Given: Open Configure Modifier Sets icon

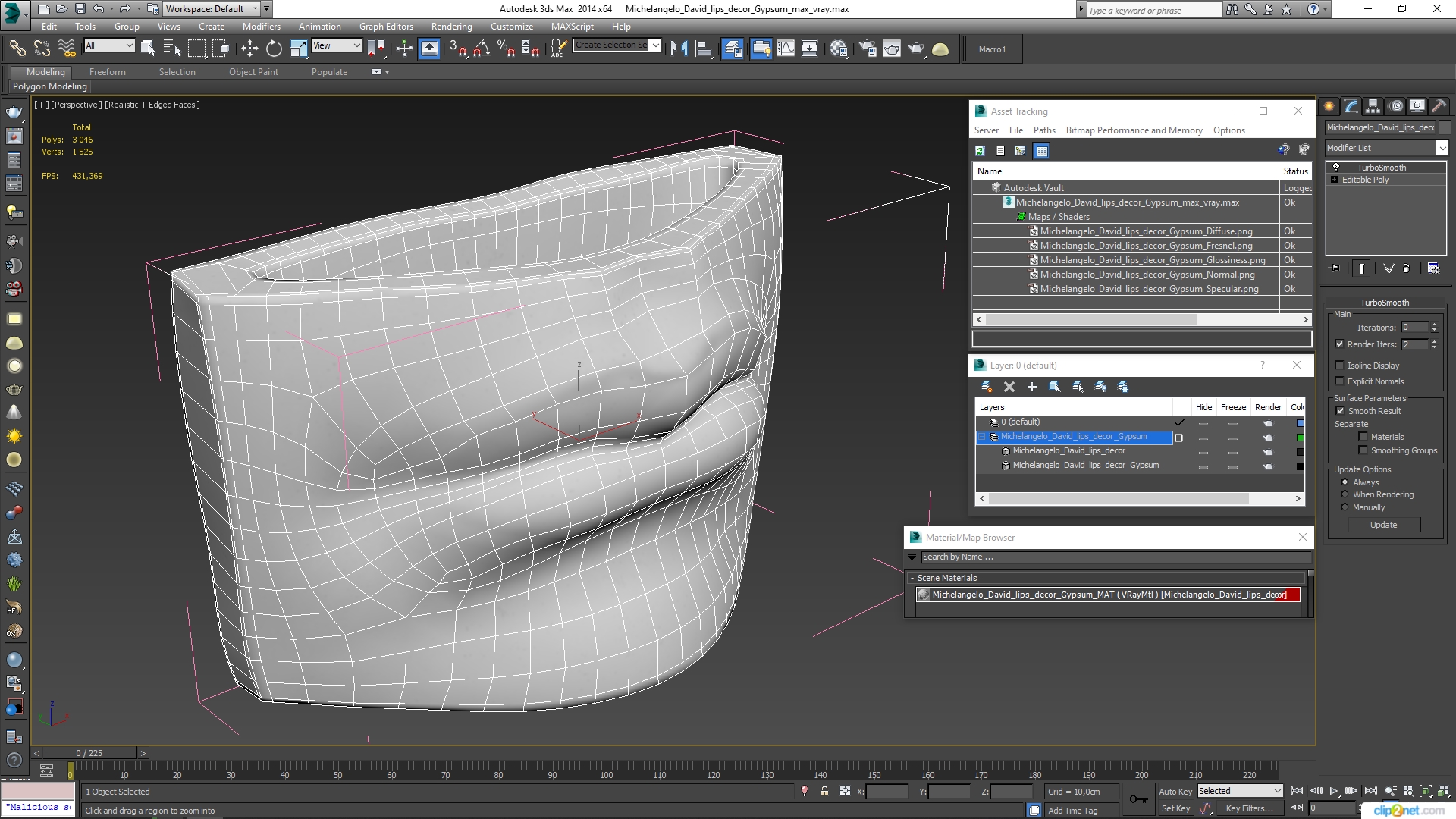Looking at the screenshot, I should [1433, 268].
